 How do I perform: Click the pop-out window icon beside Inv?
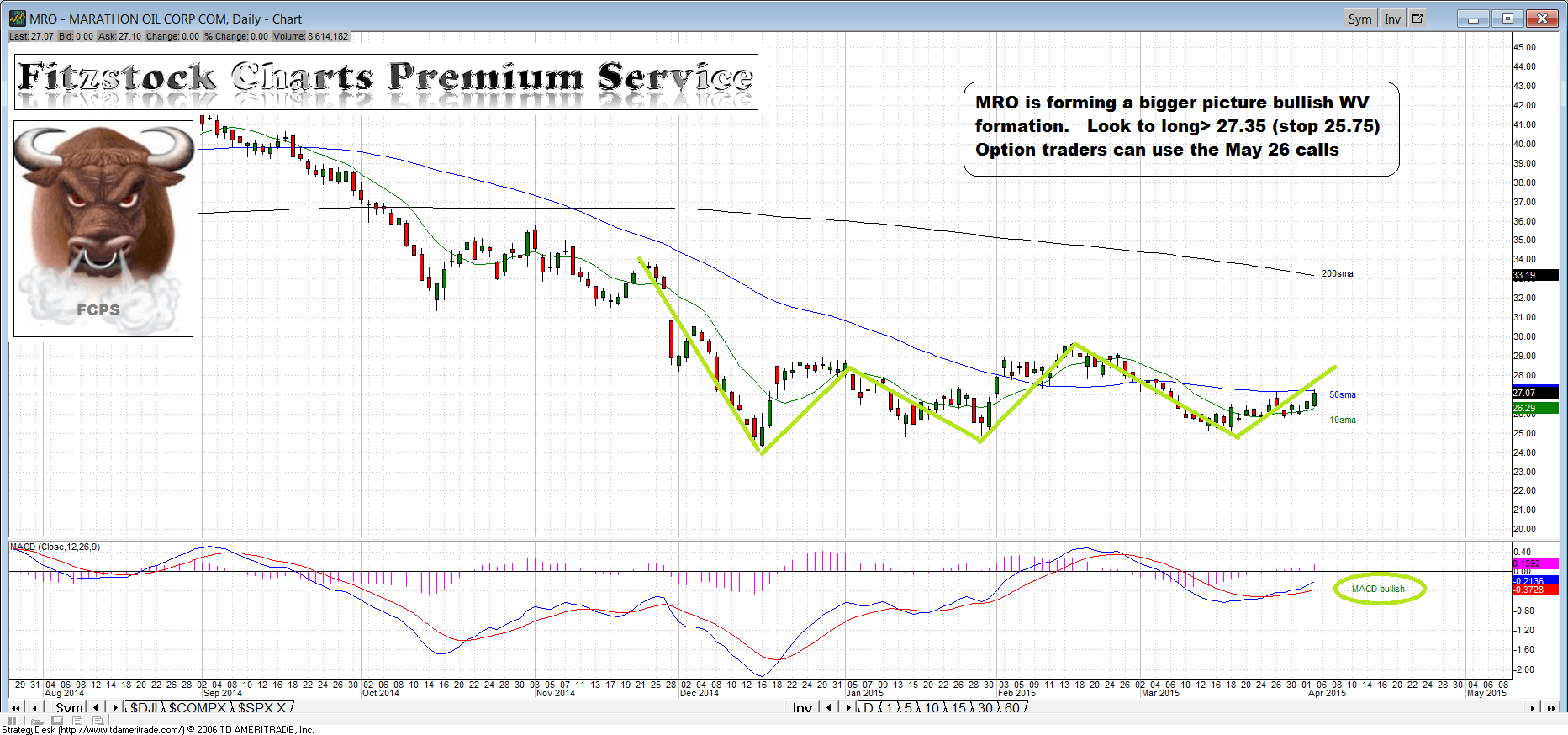(x=1418, y=19)
